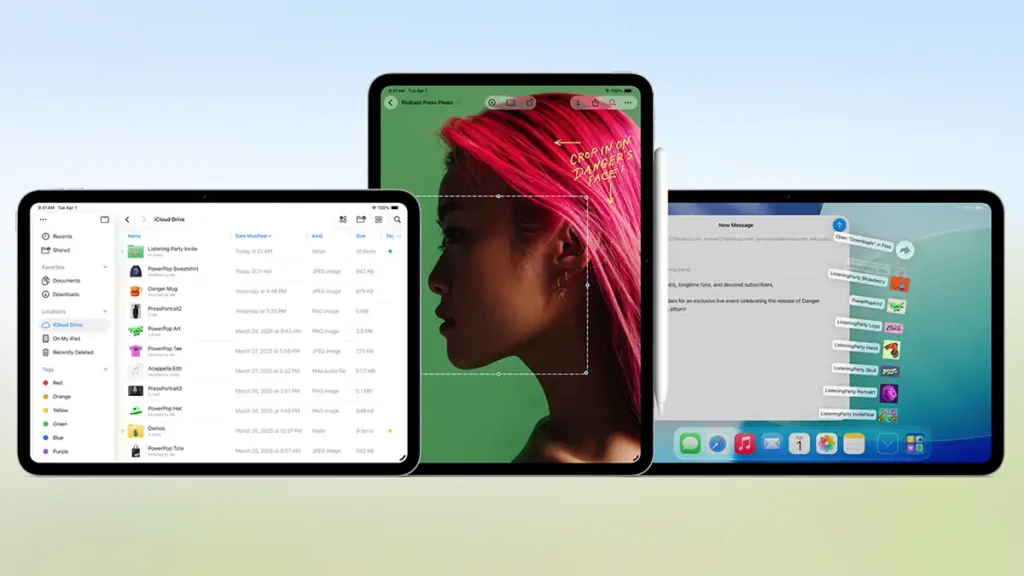This screenshot has height=576, width=1024.
Task: Toggle the Files sidebar panel icon
Action: [105, 219]
